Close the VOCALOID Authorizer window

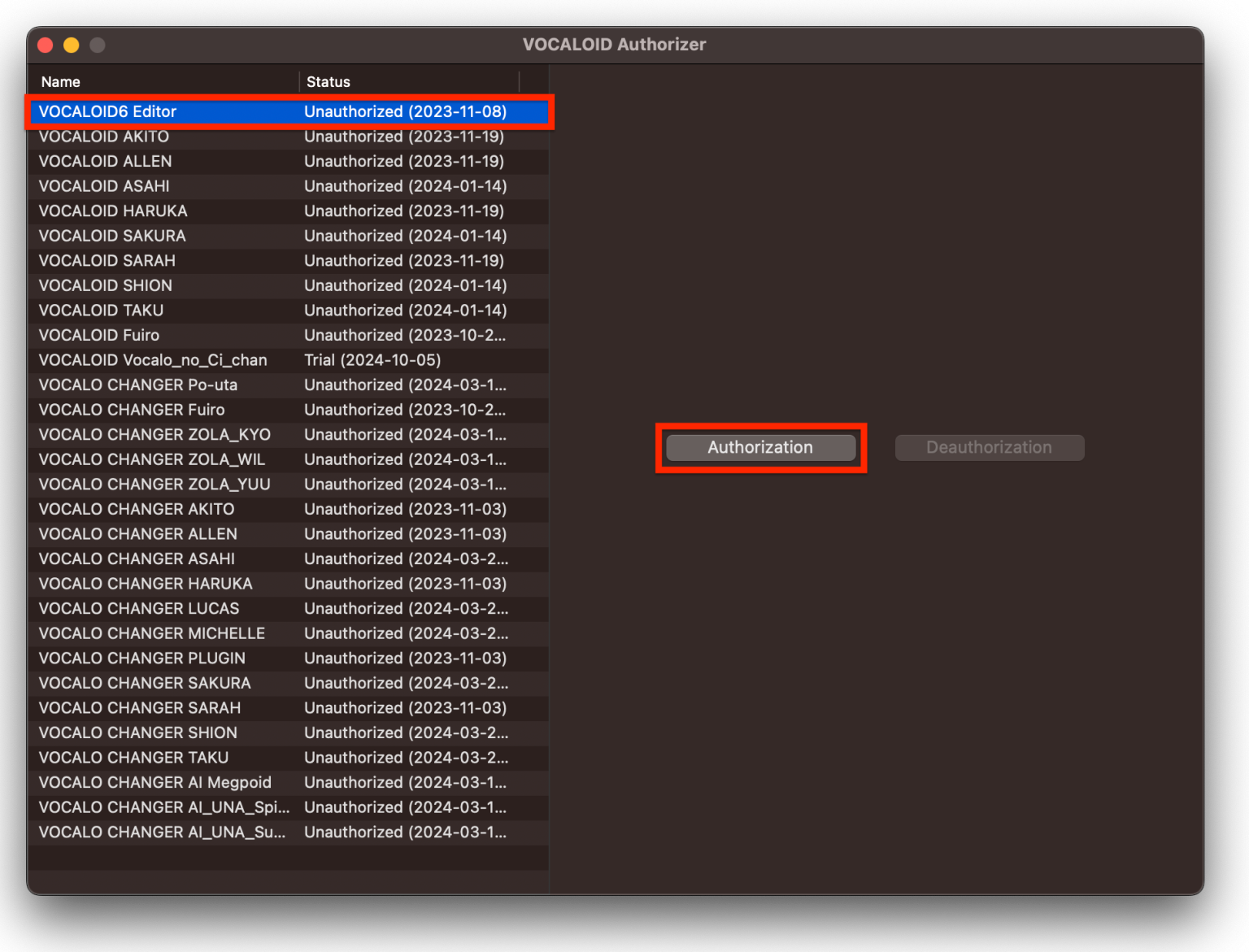(x=46, y=46)
